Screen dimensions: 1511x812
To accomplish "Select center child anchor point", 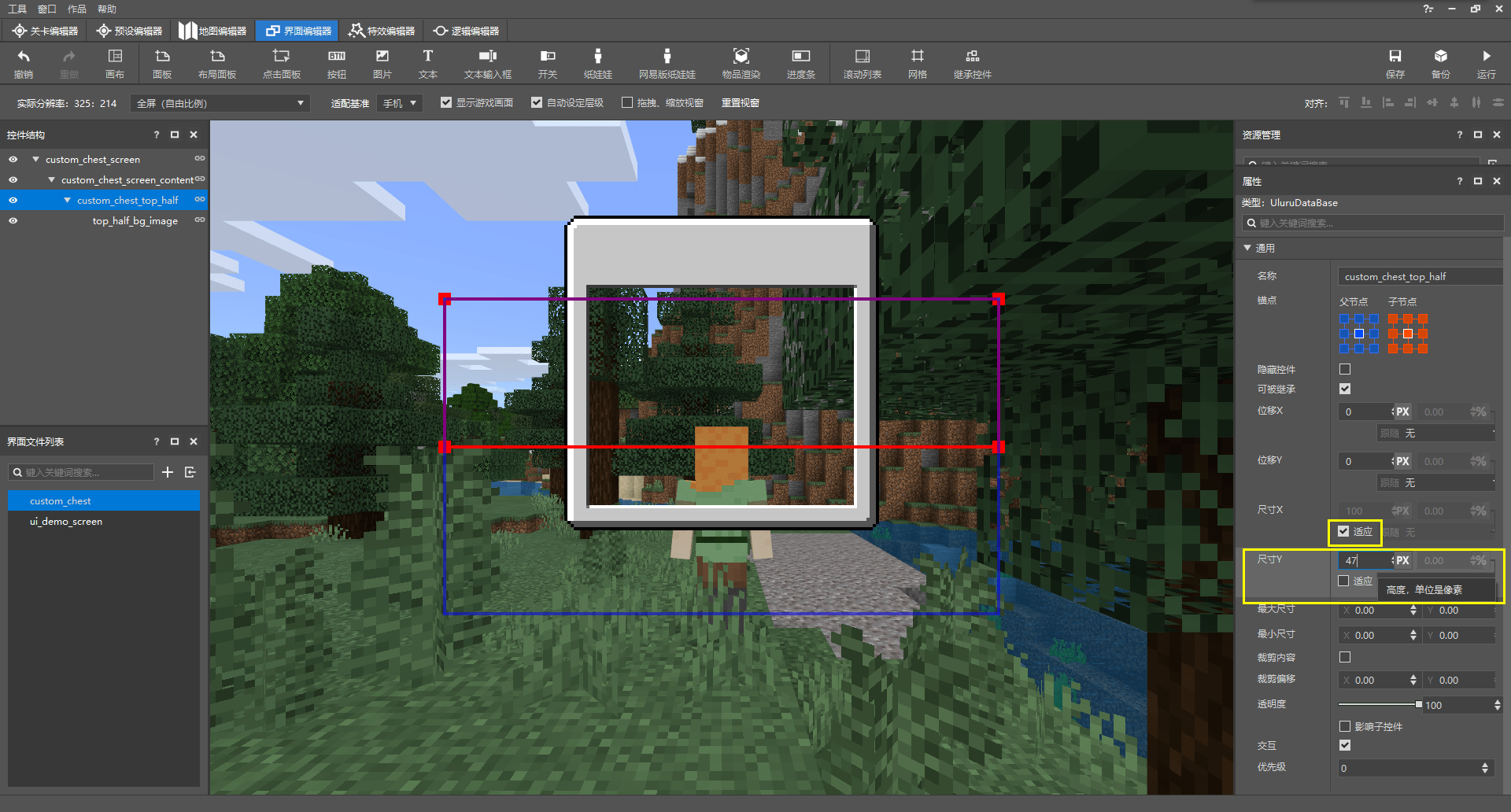I will click(1408, 334).
